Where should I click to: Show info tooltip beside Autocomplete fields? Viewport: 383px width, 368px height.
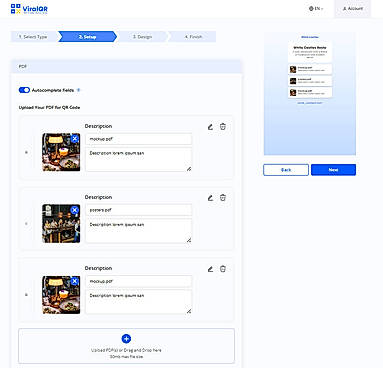[79, 90]
